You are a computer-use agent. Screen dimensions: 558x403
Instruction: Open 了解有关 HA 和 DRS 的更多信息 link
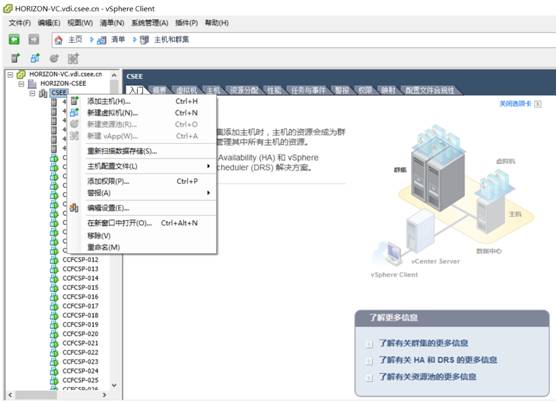[x=438, y=360]
